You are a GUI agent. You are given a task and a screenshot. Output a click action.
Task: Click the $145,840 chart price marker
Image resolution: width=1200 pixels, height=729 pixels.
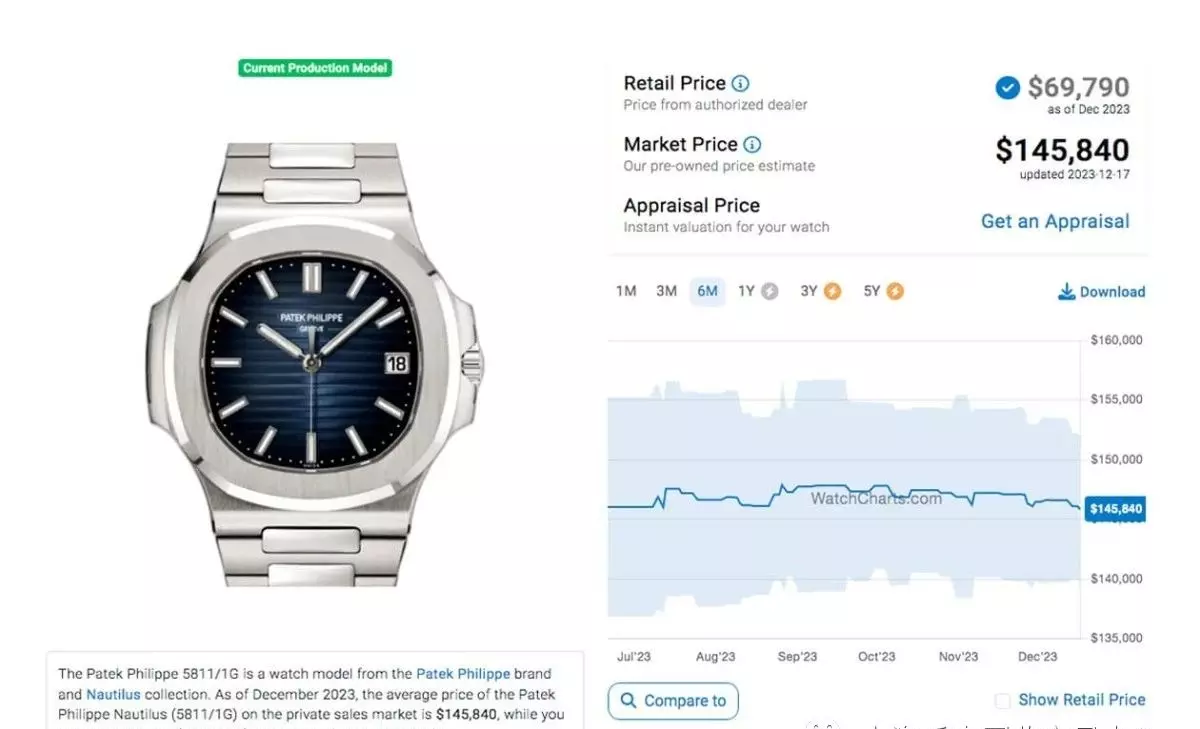(1115, 509)
